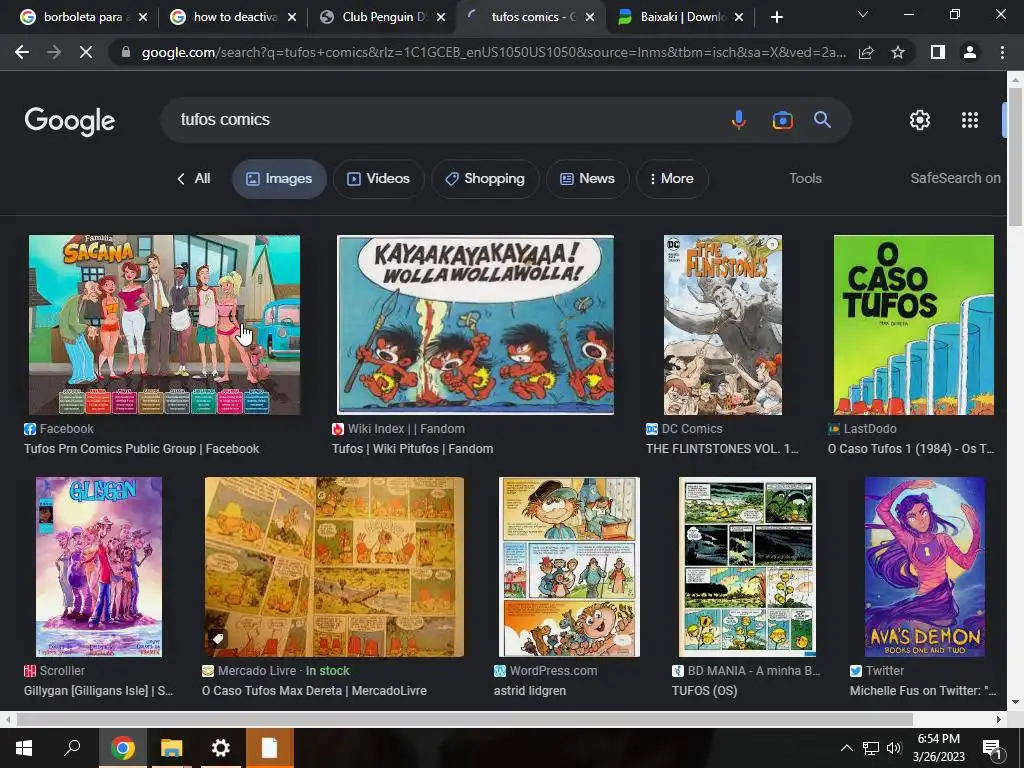Select the Images filter chip
The height and width of the screenshot is (768, 1024).
(x=280, y=178)
